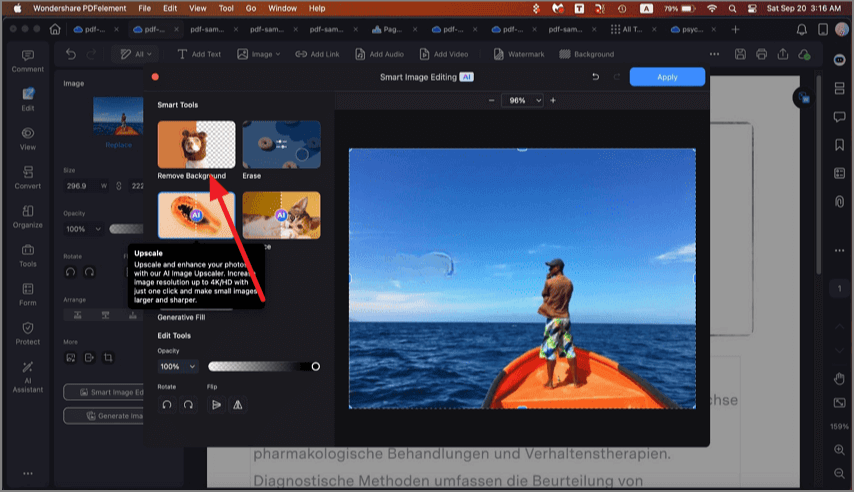Click the Home icon in tab bar

tap(55, 29)
